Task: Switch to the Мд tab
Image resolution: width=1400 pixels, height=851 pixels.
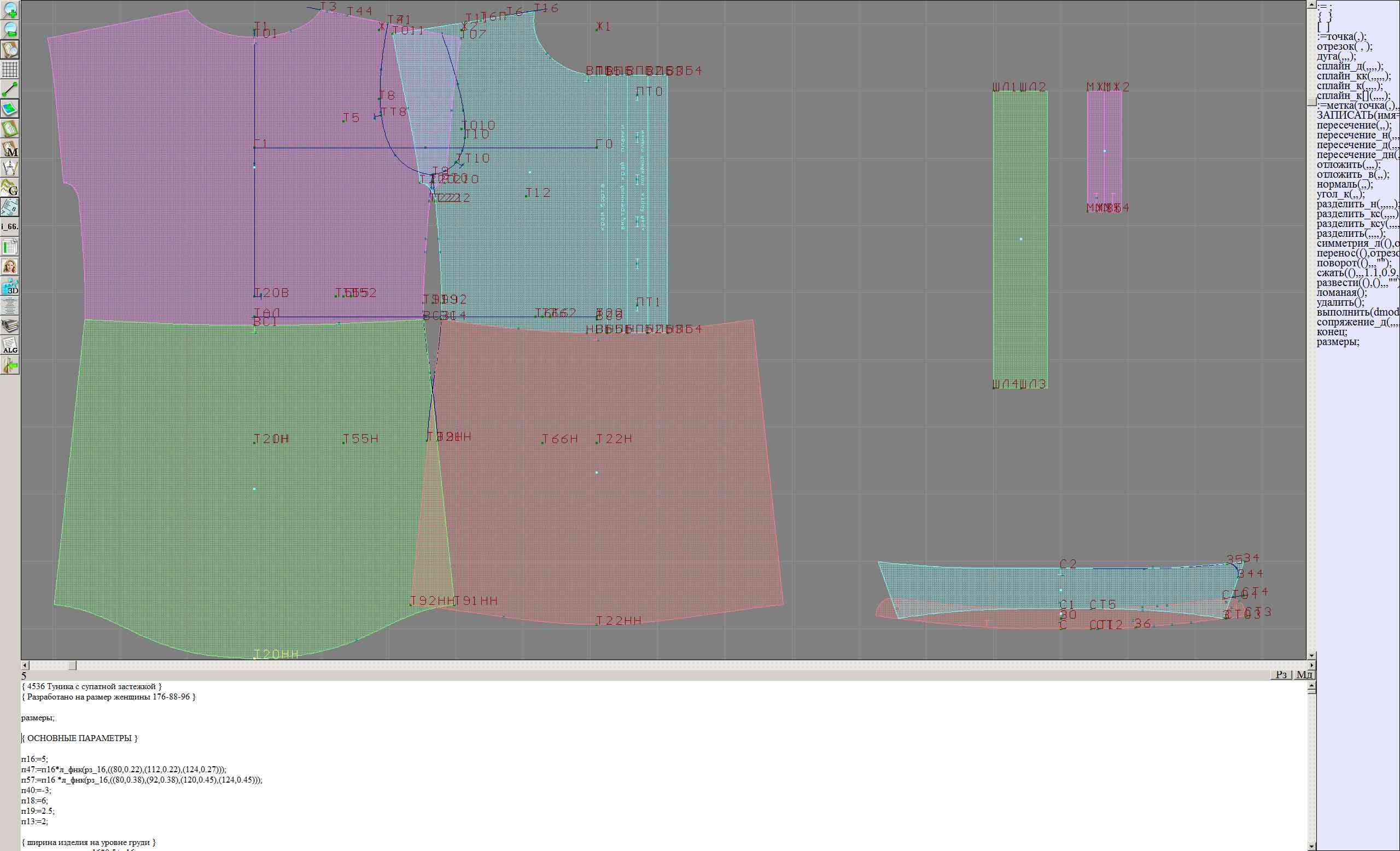Action: [1304, 674]
